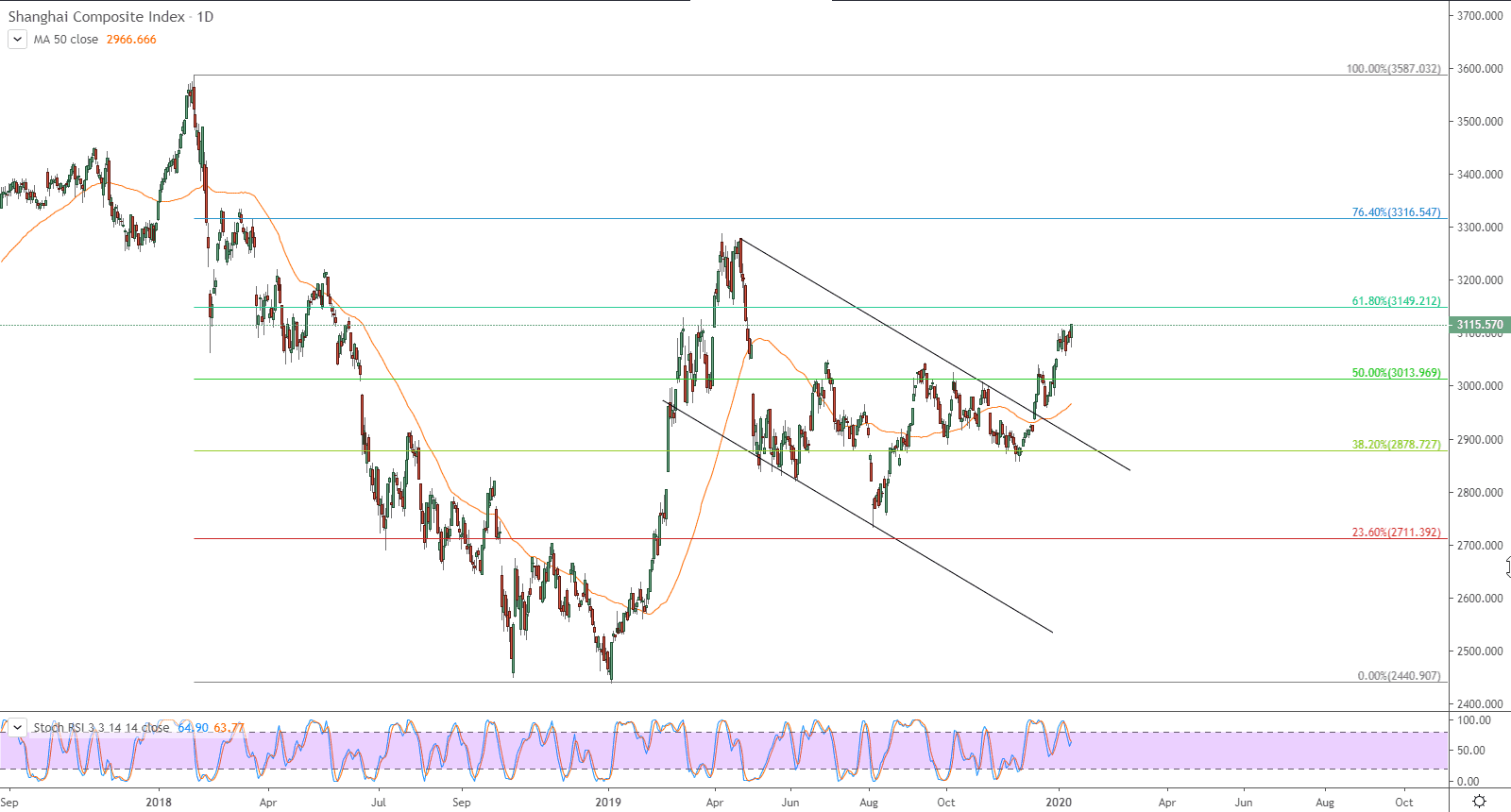
Task: Click the Jul label on time axis
Action: click(378, 803)
